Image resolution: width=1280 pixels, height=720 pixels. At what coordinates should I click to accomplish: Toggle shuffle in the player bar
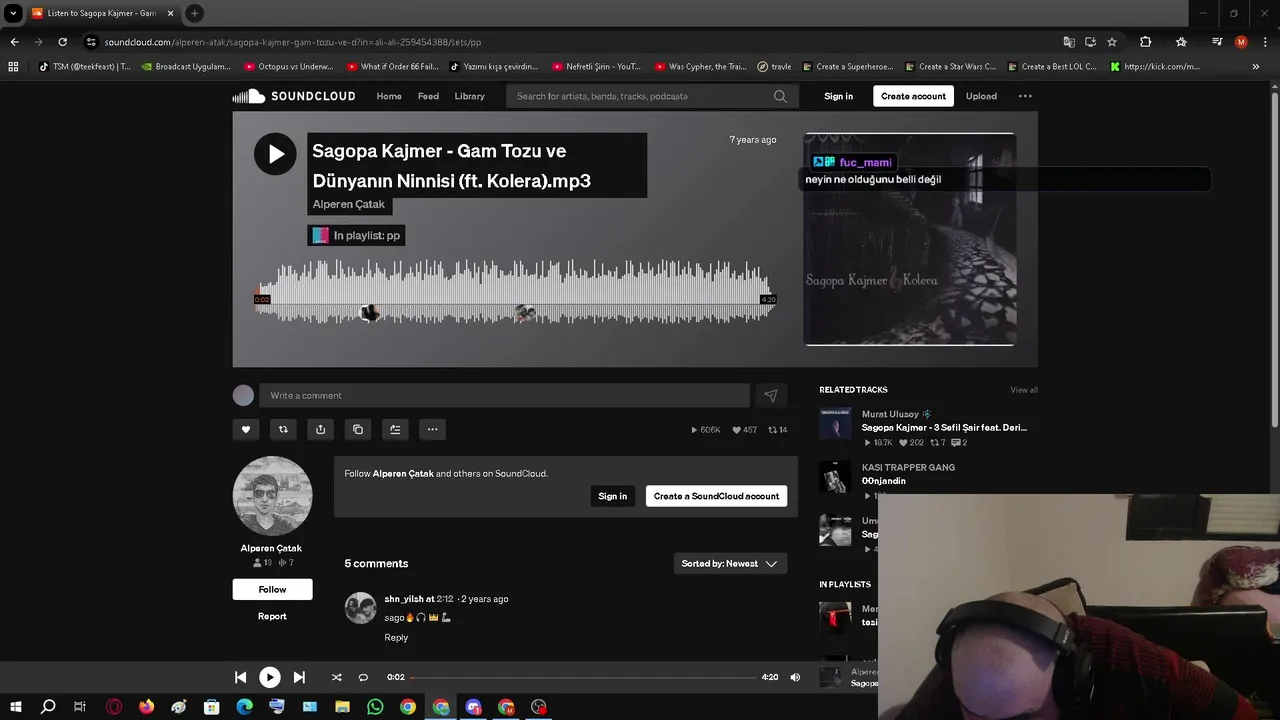(x=336, y=677)
